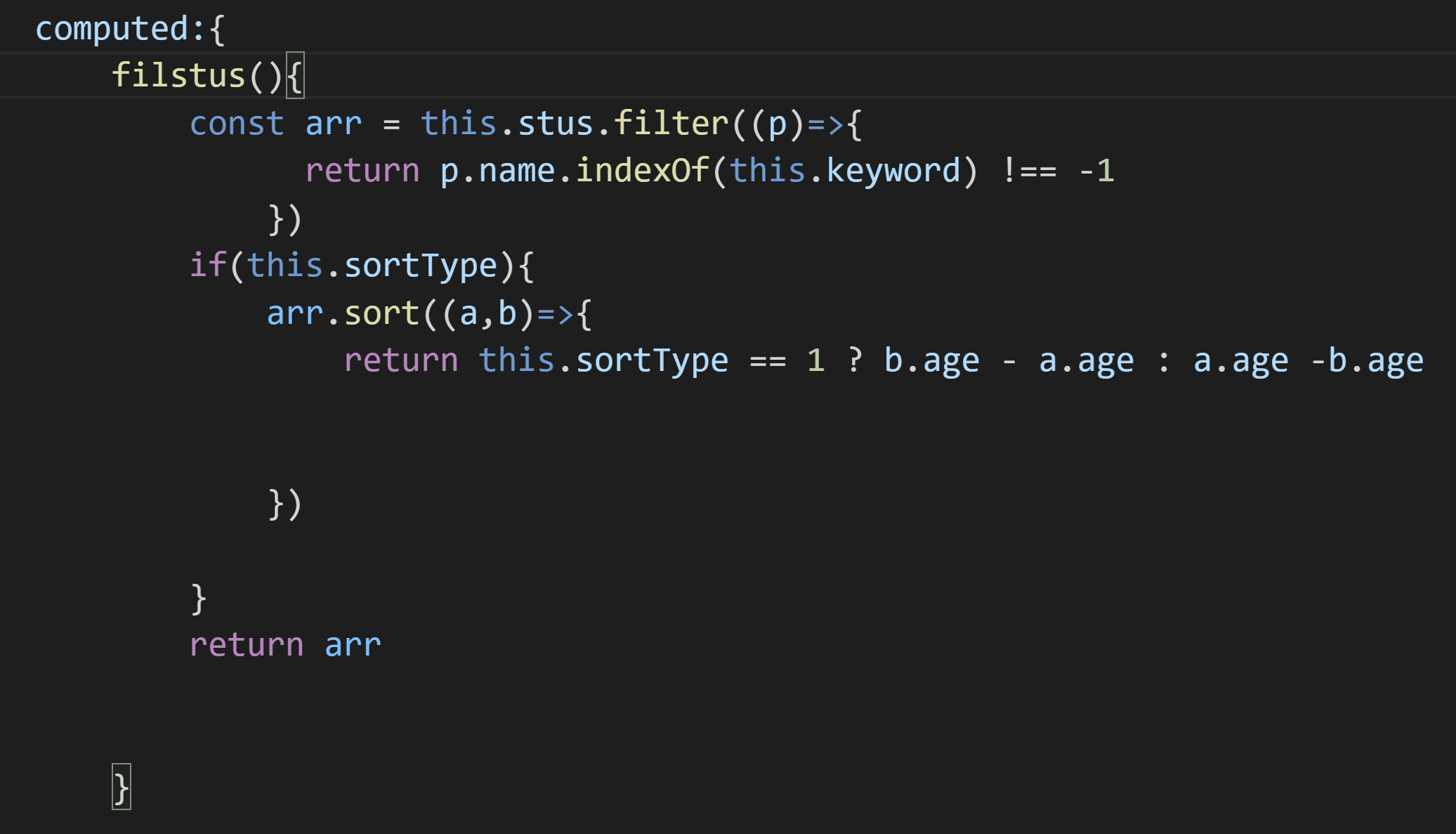Click the 'const' keyword
Viewport: 1456px width, 834px height.
coord(237,124)
